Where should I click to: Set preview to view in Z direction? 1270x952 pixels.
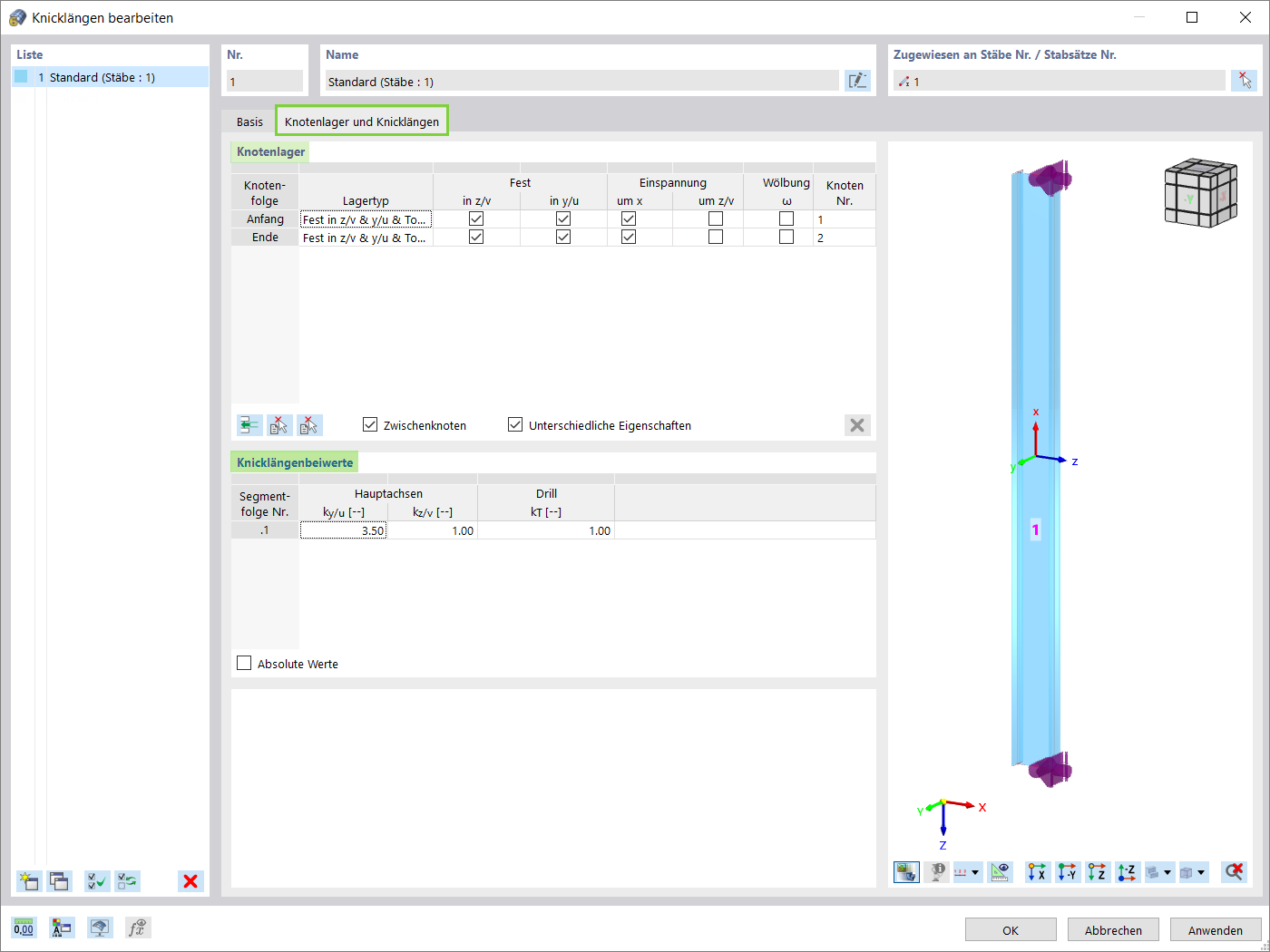1098,872
